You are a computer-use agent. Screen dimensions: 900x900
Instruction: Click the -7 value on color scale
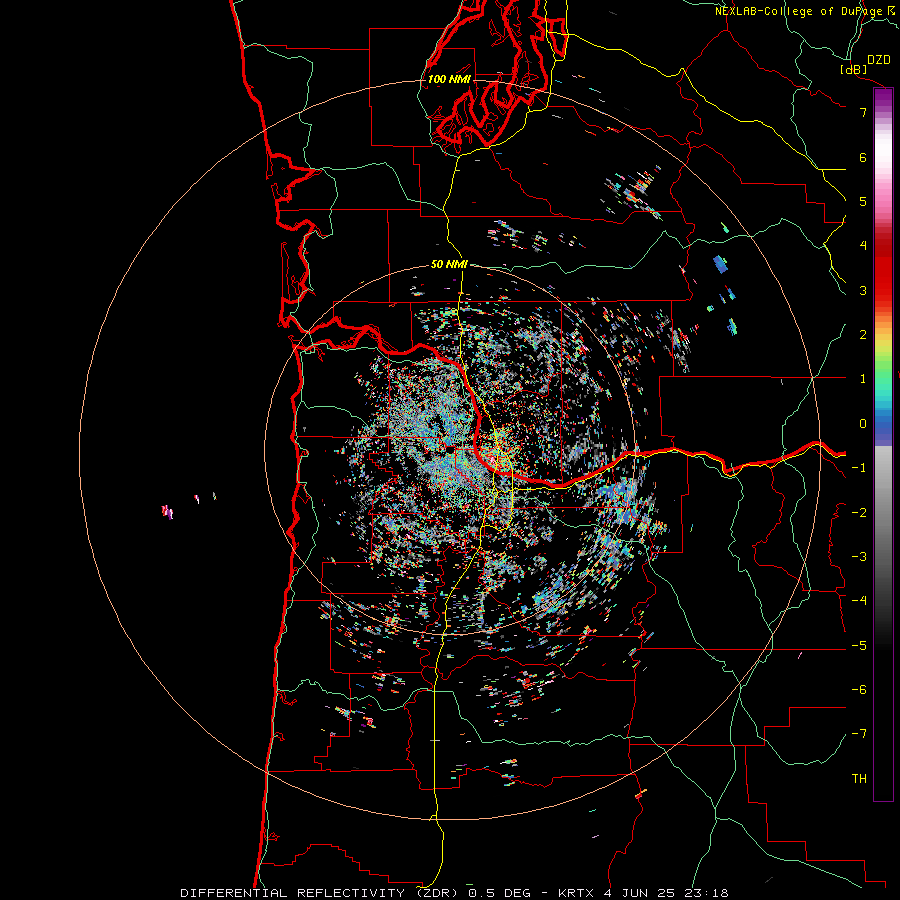859,734
